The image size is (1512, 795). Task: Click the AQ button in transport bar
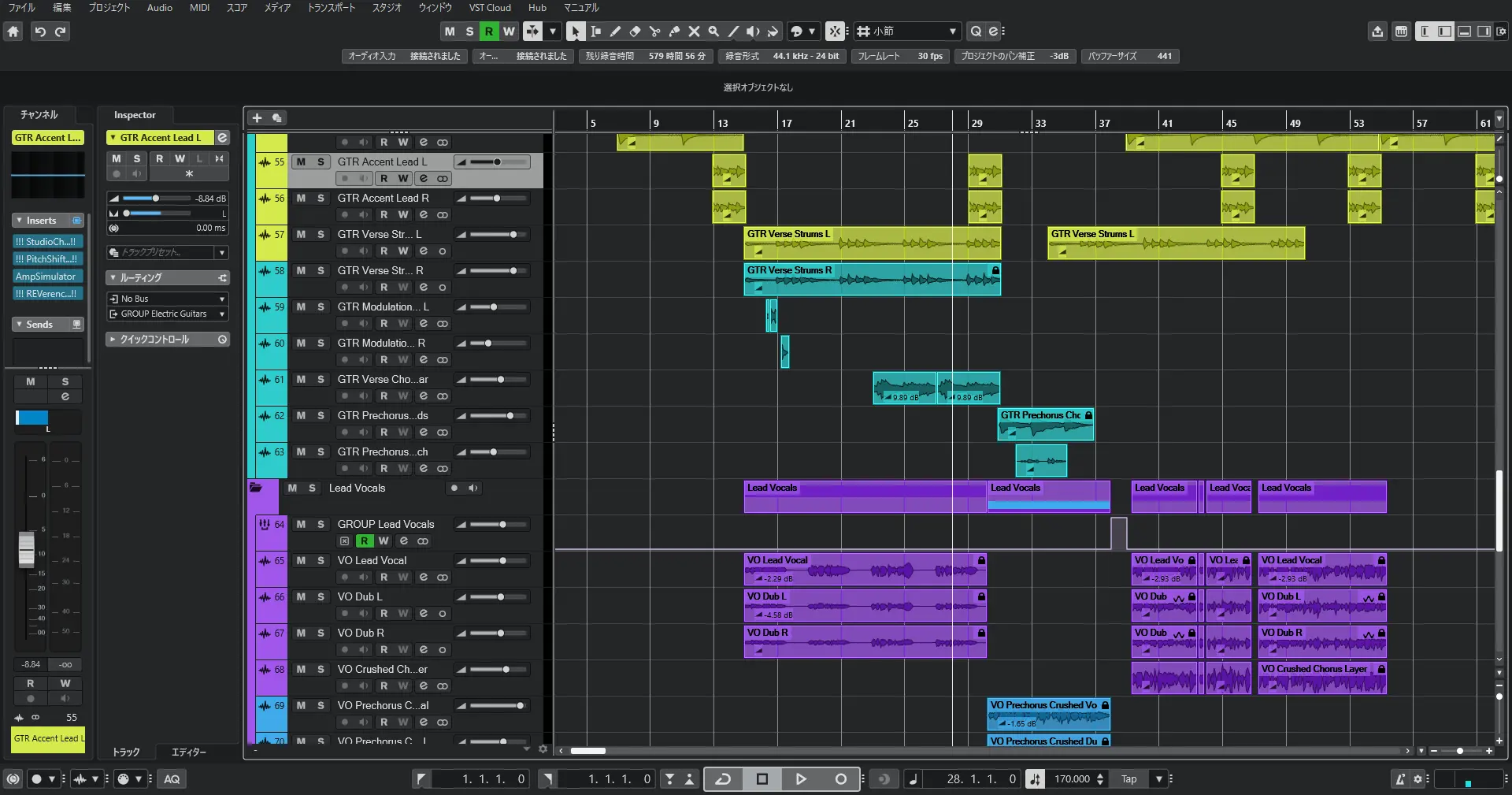[x=172, y=779]
